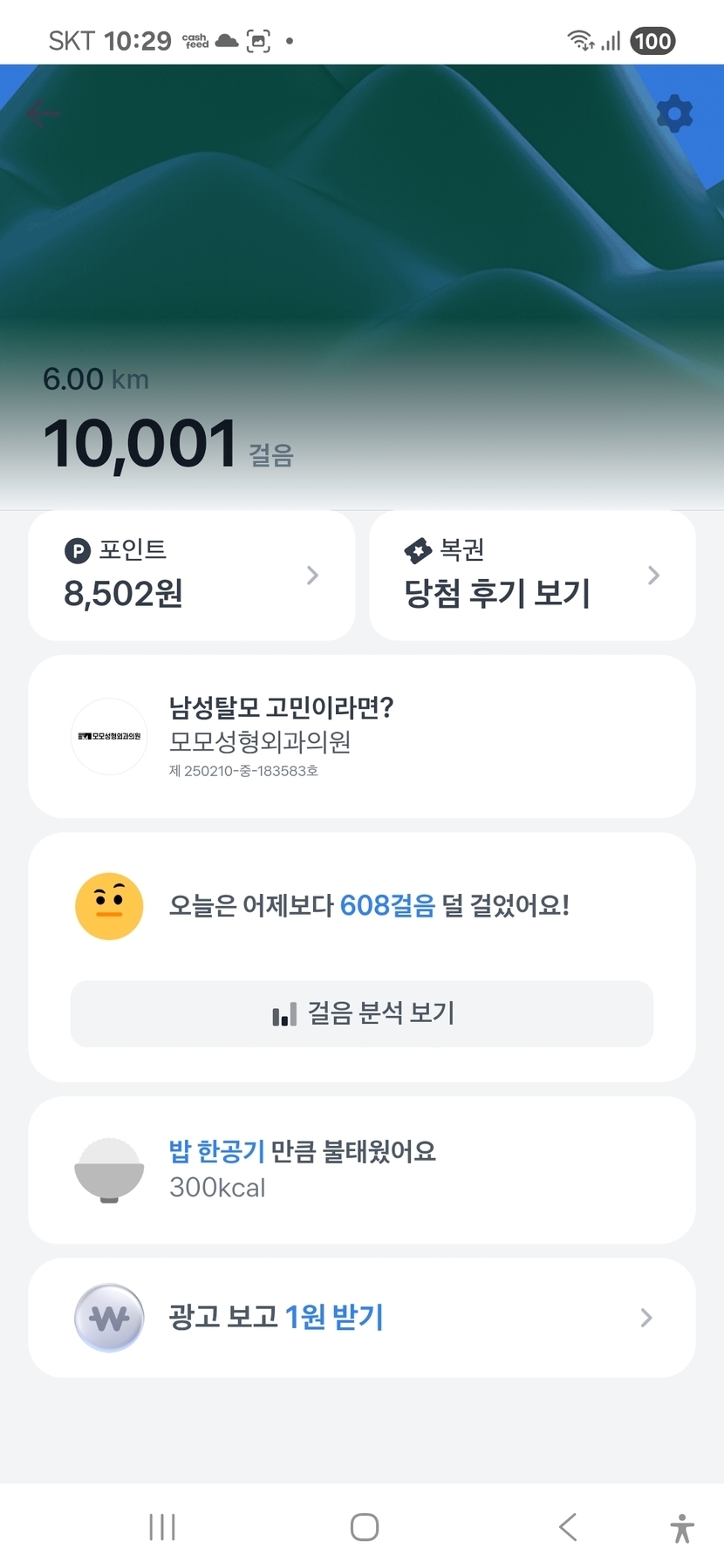724x1568 pixels.
Task: Tap the won coin icon
Action: point(109,1317)
